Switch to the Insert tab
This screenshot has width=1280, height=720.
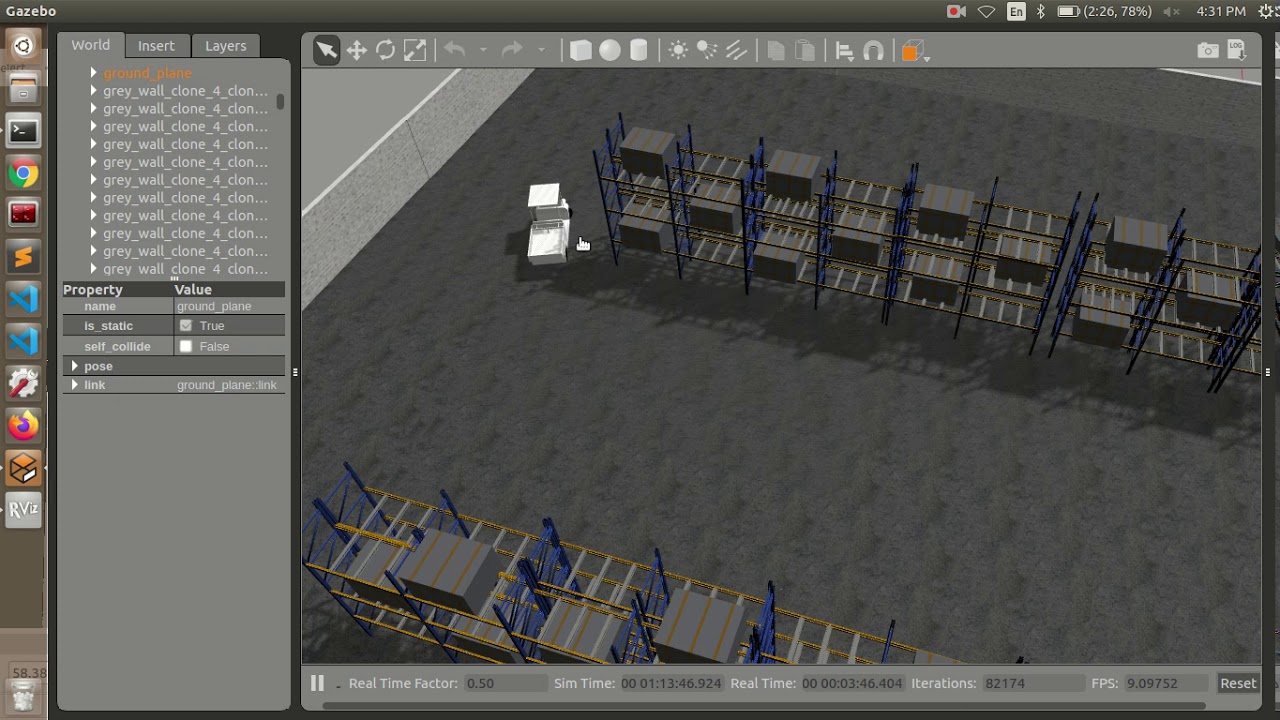pyautogui.click(x=156, y=46)
